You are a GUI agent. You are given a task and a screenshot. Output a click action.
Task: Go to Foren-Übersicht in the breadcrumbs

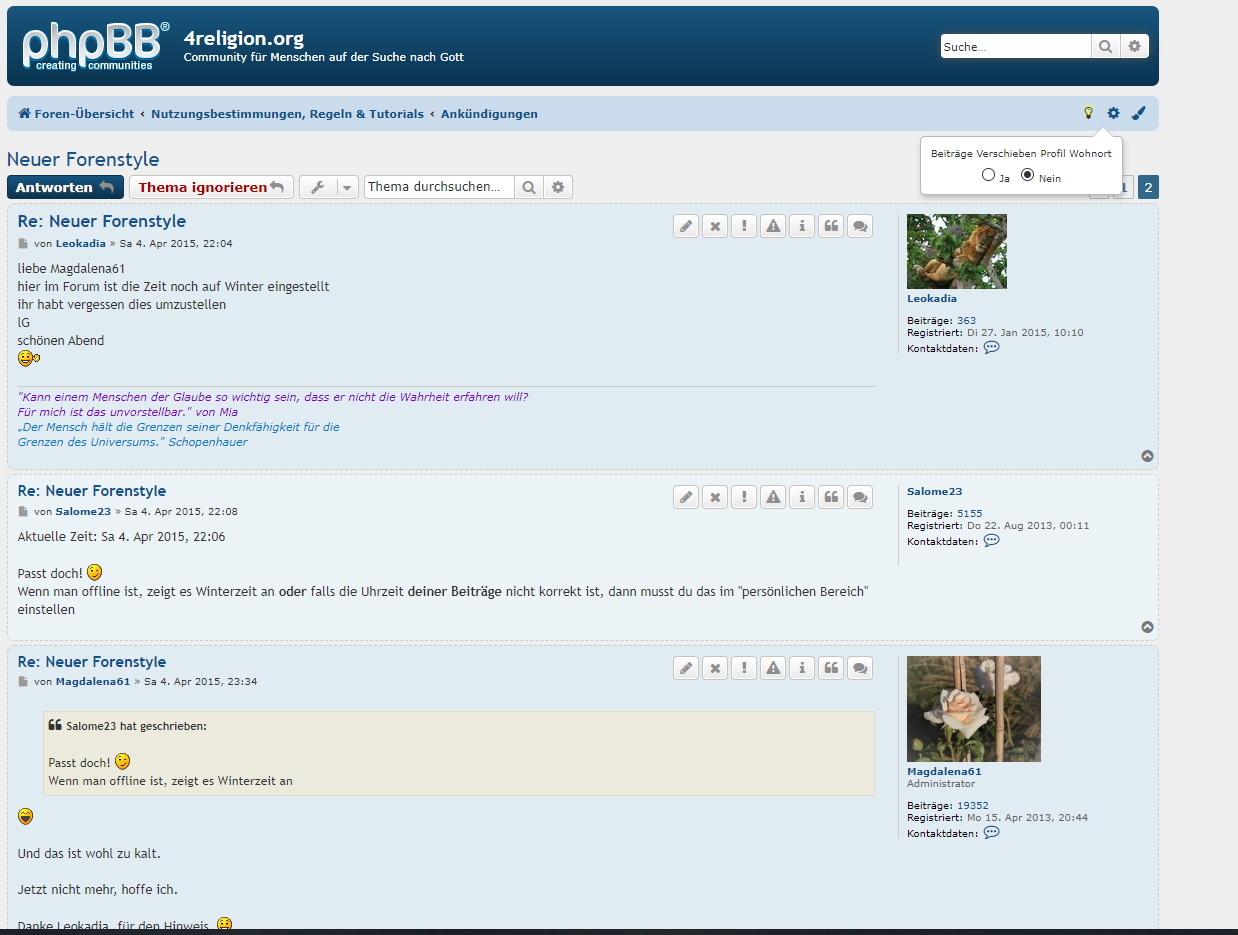[x=76, y=114]
